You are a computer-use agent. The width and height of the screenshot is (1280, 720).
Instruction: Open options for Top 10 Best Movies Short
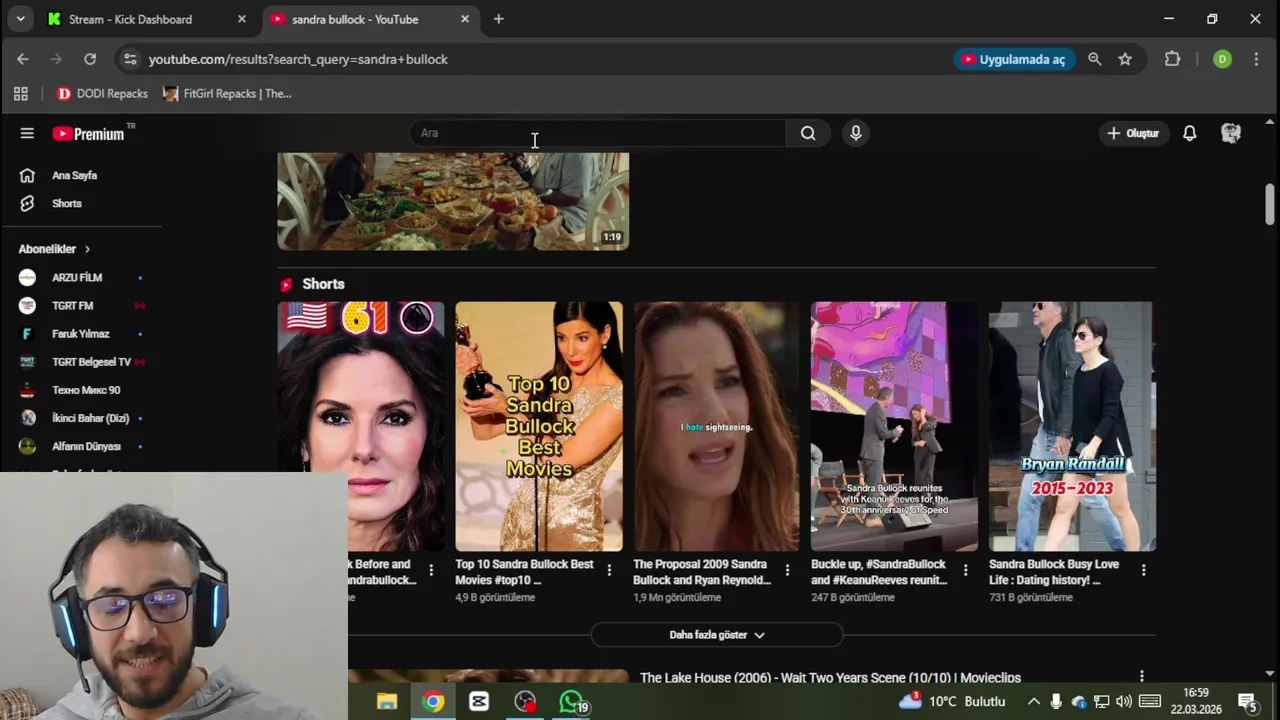click(x=609, y=570)
